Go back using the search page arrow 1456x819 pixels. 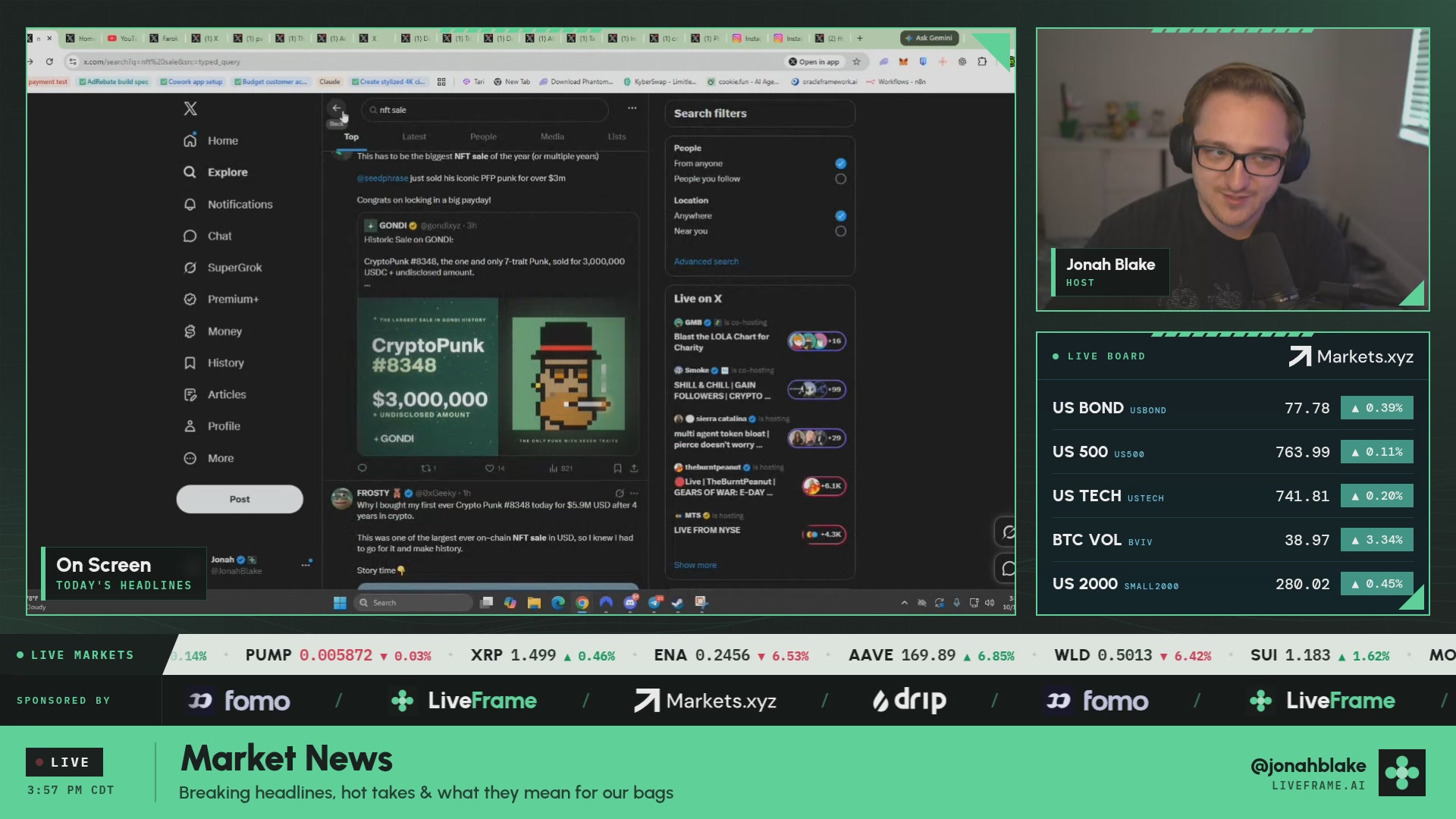[x=337, y=108]
